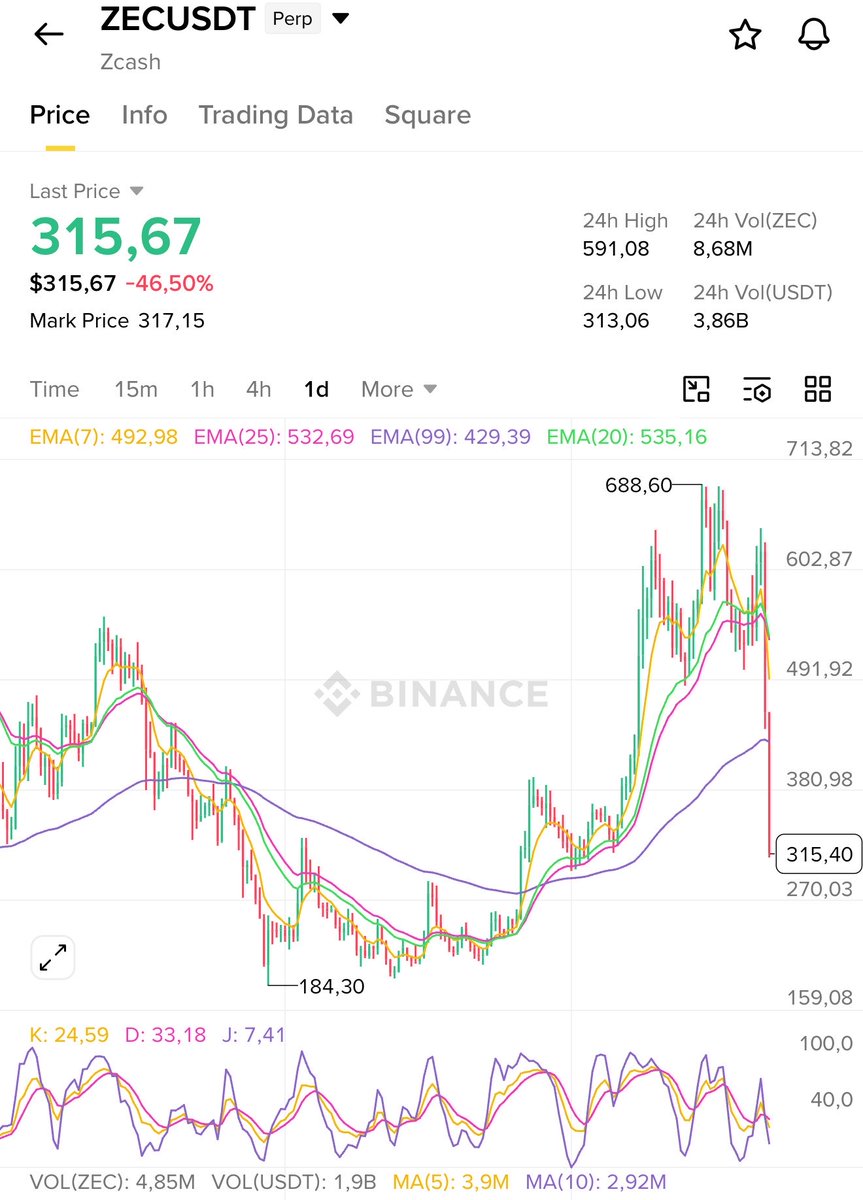Expand chart to fullscreen

coord(52,957)
